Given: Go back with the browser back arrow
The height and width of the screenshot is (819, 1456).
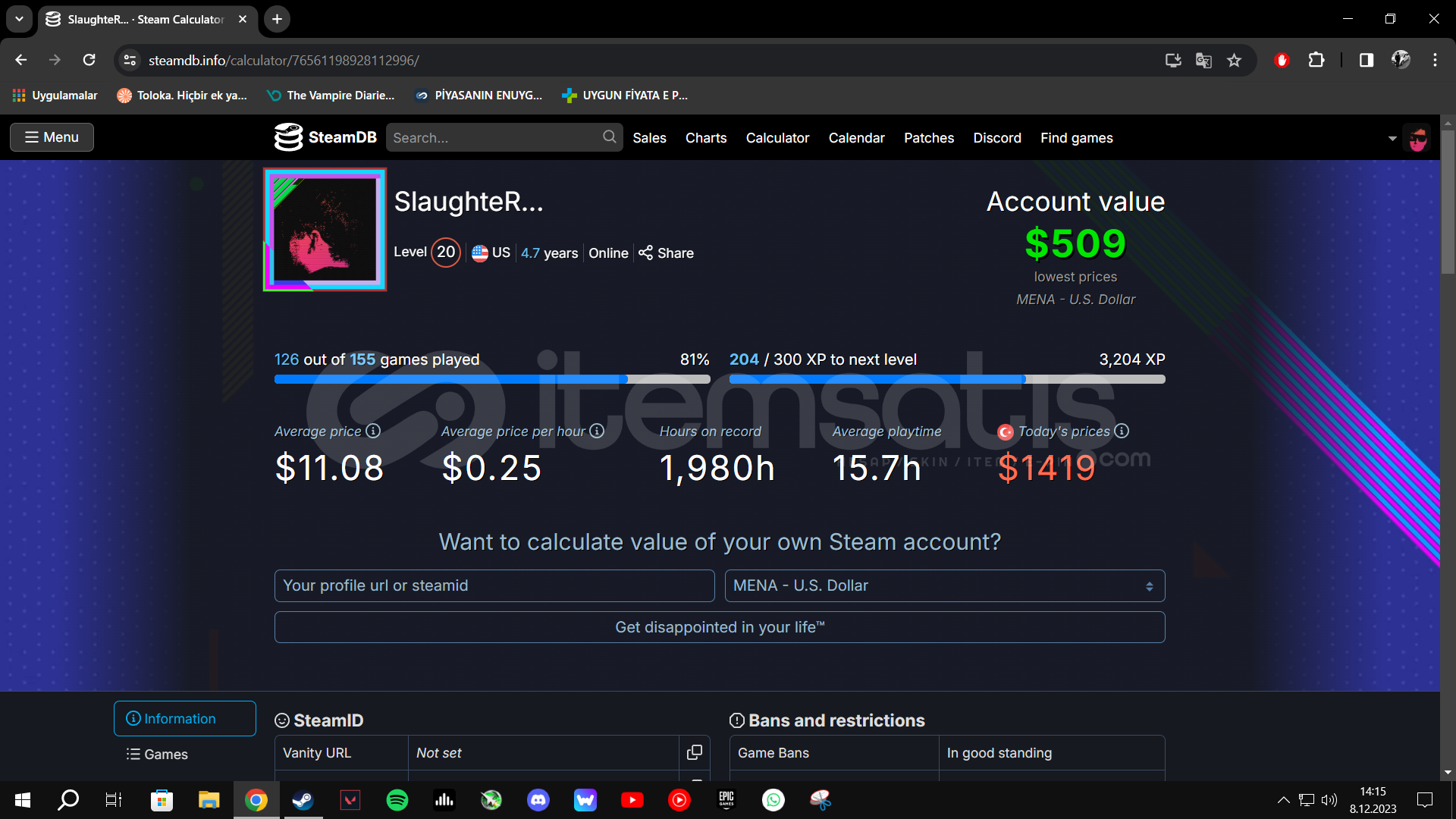Looking at the screenshot, I should [21, 60].
